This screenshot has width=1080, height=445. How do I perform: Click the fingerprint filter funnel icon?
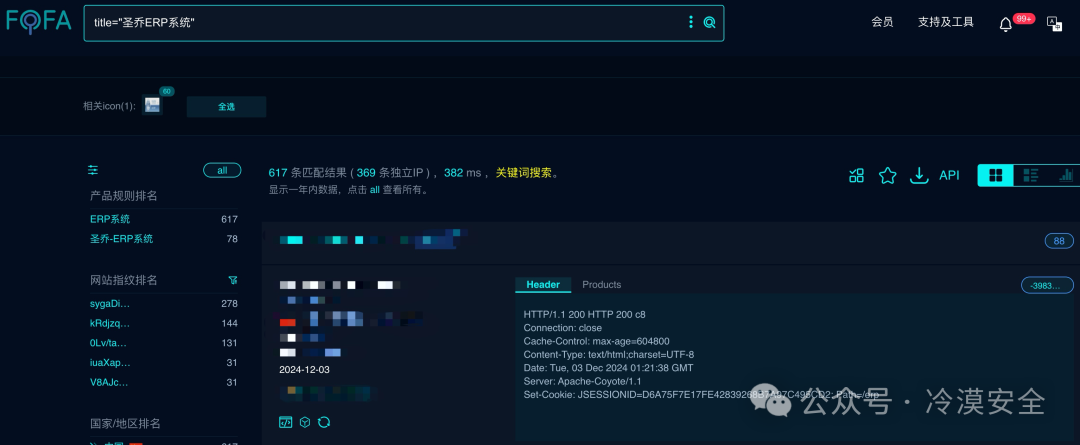(x=233, y=280)
